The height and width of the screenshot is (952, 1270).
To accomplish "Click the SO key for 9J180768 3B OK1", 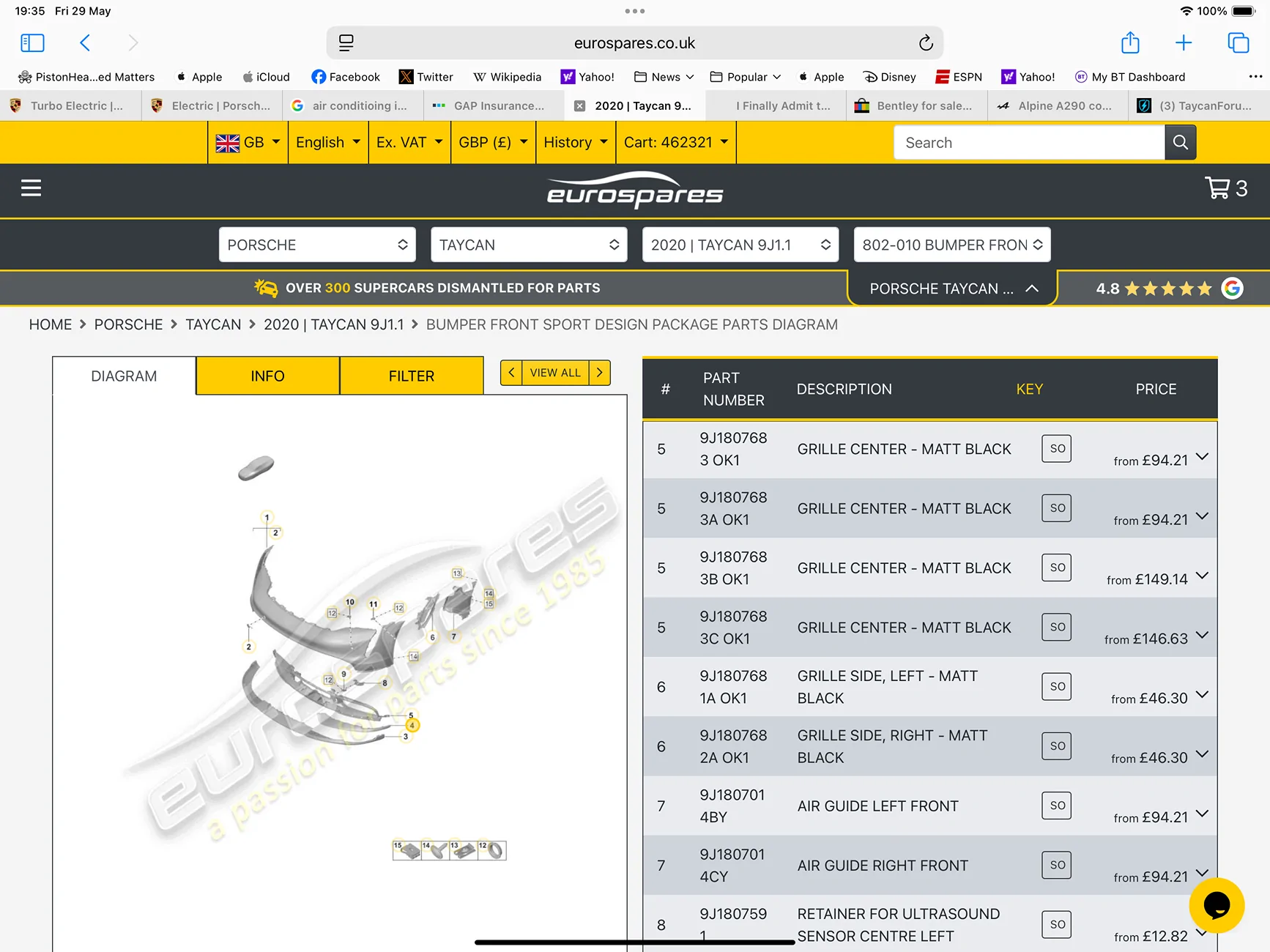I will click(1057, 568).
